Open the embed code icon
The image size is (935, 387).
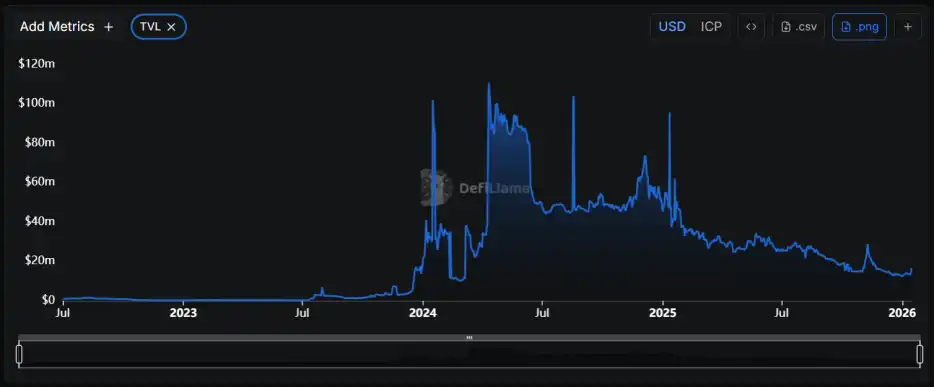751,27
